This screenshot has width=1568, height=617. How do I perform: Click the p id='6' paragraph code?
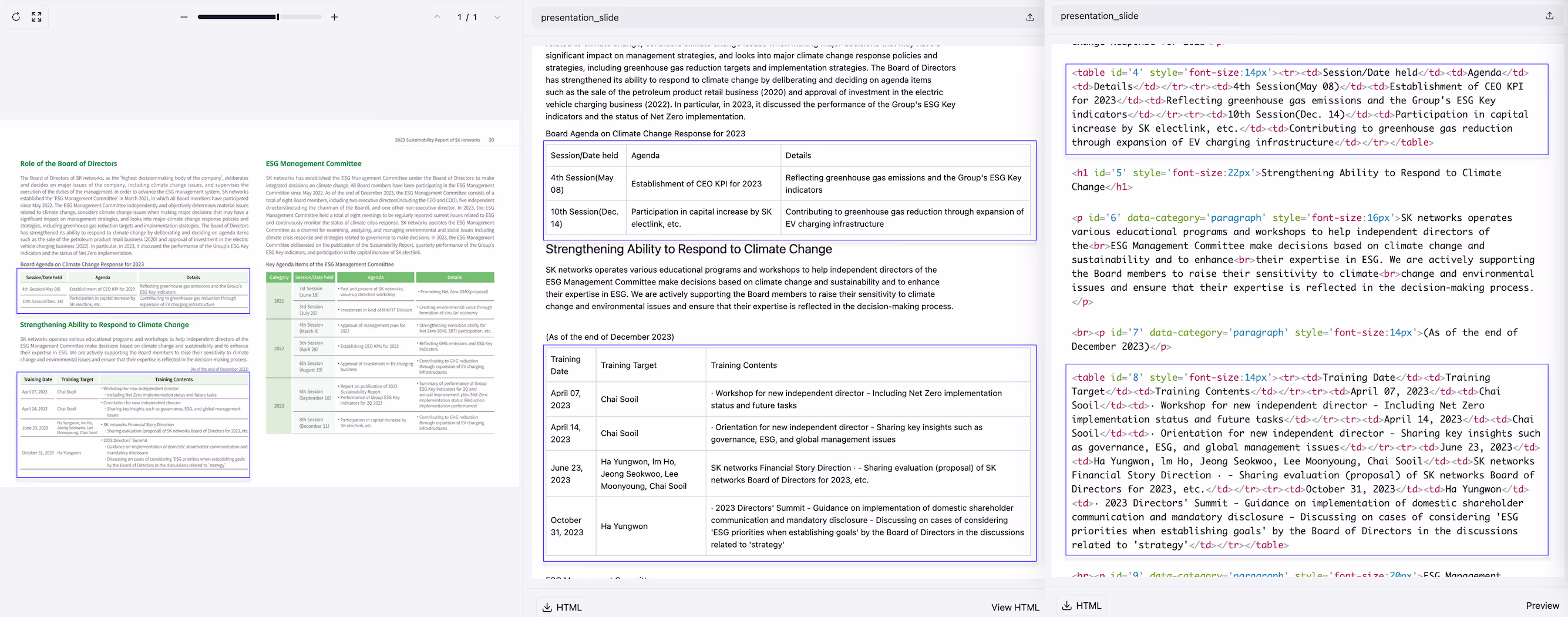coord(1303,260)
